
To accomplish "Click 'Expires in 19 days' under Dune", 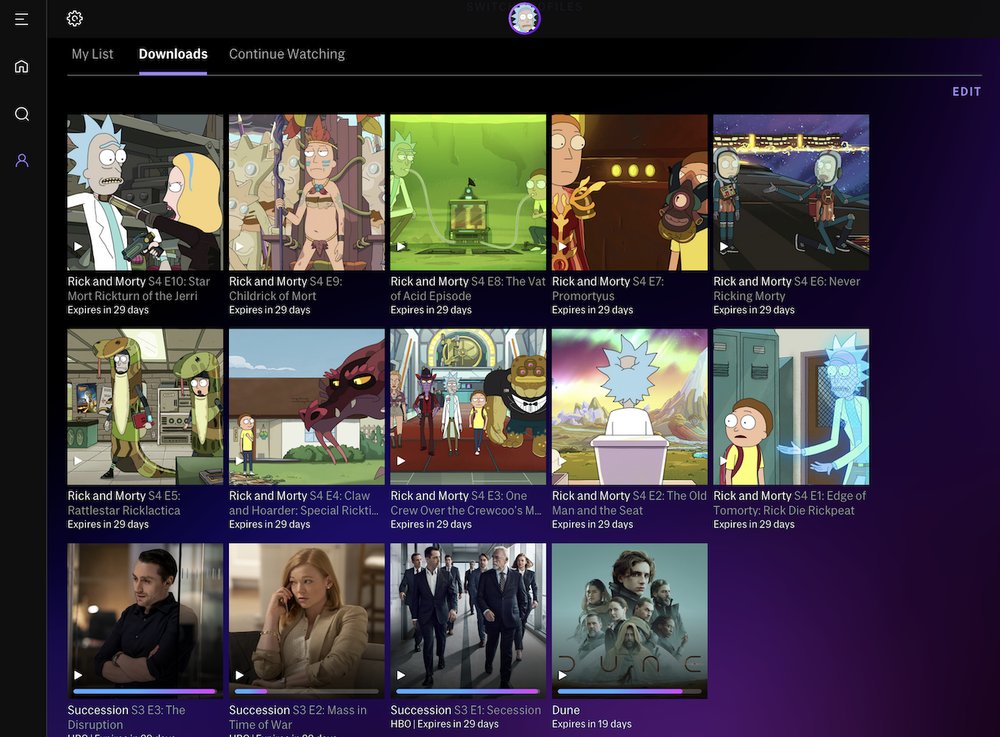I will point(591,724).
